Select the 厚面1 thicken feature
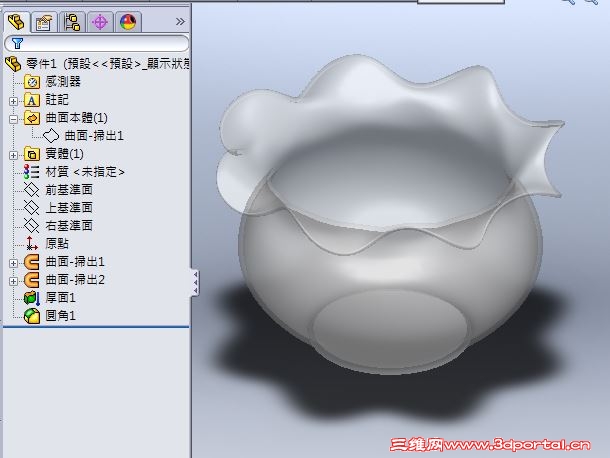 pyautogui.click(x=60, y=298)
